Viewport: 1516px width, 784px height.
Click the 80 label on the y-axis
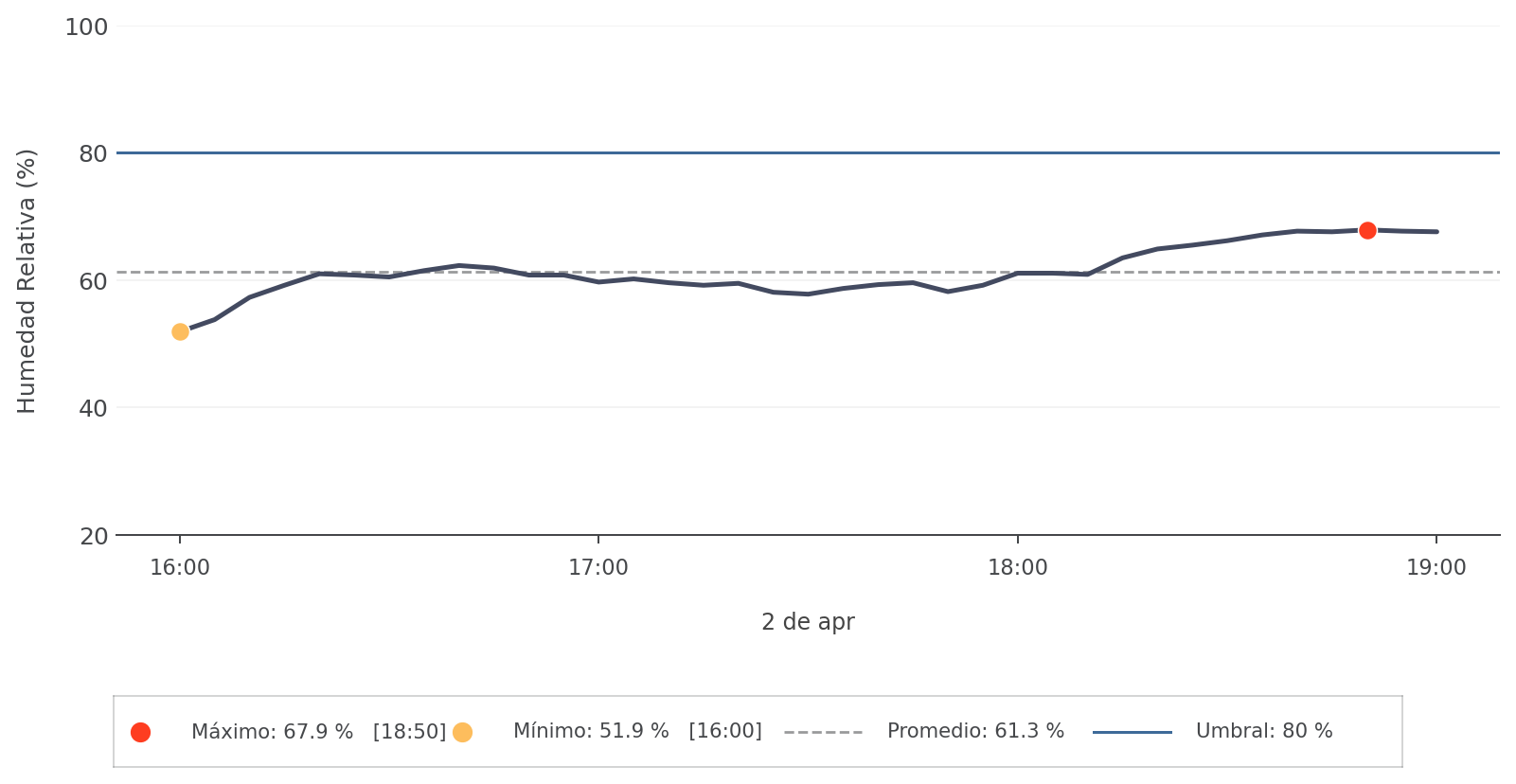pos(93,153)
